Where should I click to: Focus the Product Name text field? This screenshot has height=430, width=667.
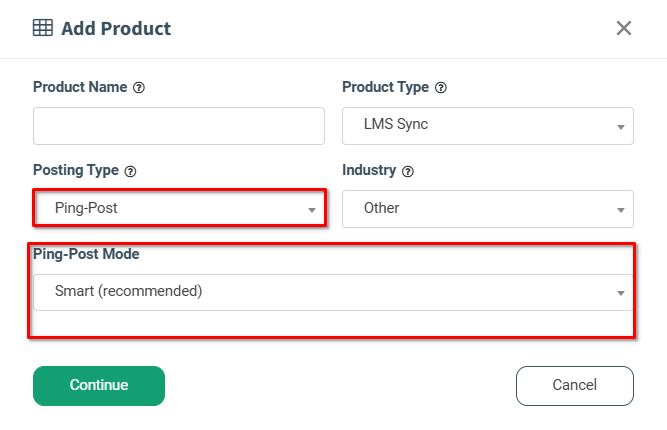point(179,126)
